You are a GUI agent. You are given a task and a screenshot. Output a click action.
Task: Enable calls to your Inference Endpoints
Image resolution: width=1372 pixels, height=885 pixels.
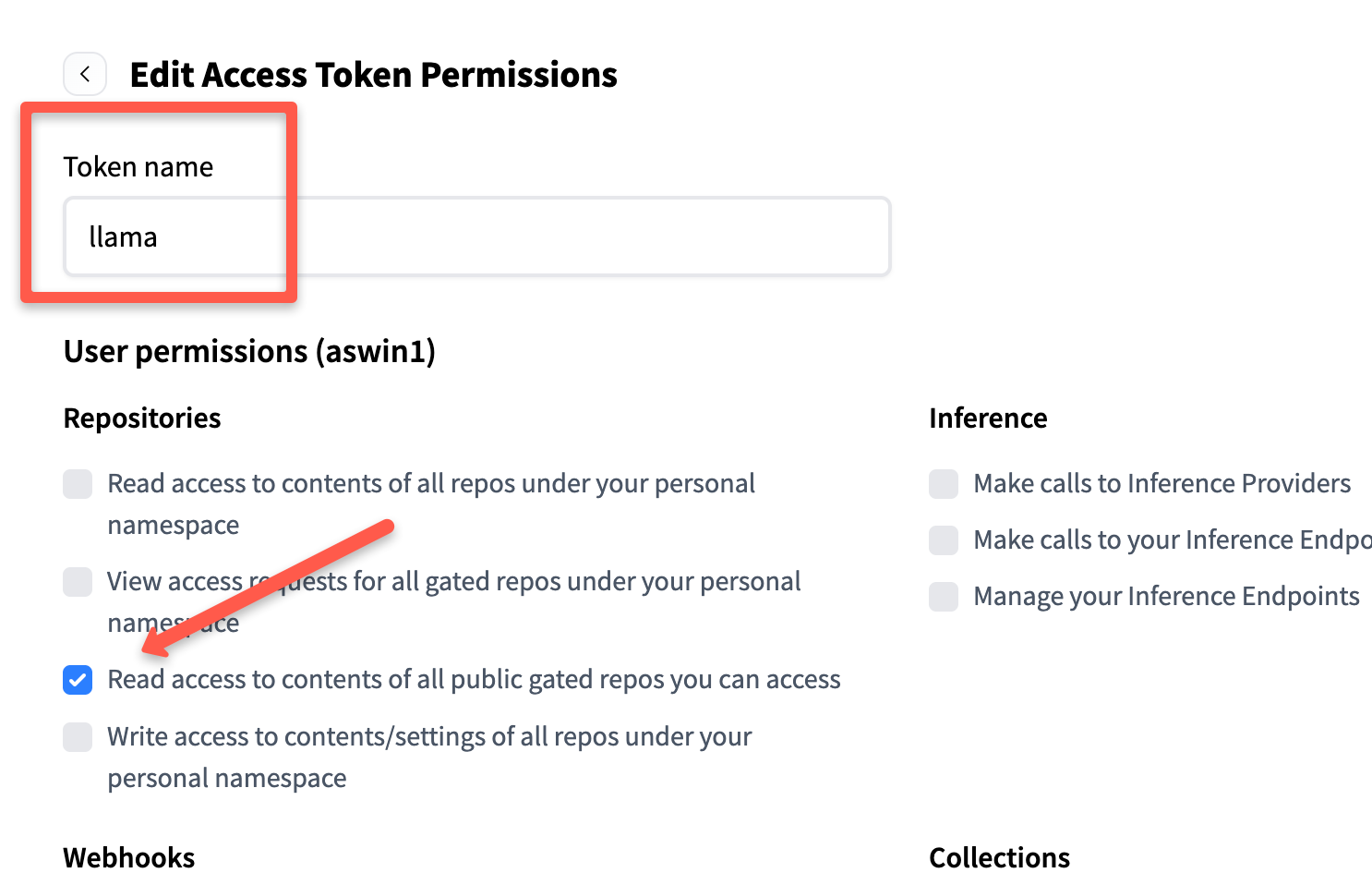pyautogui.click(x=943, y=539)
